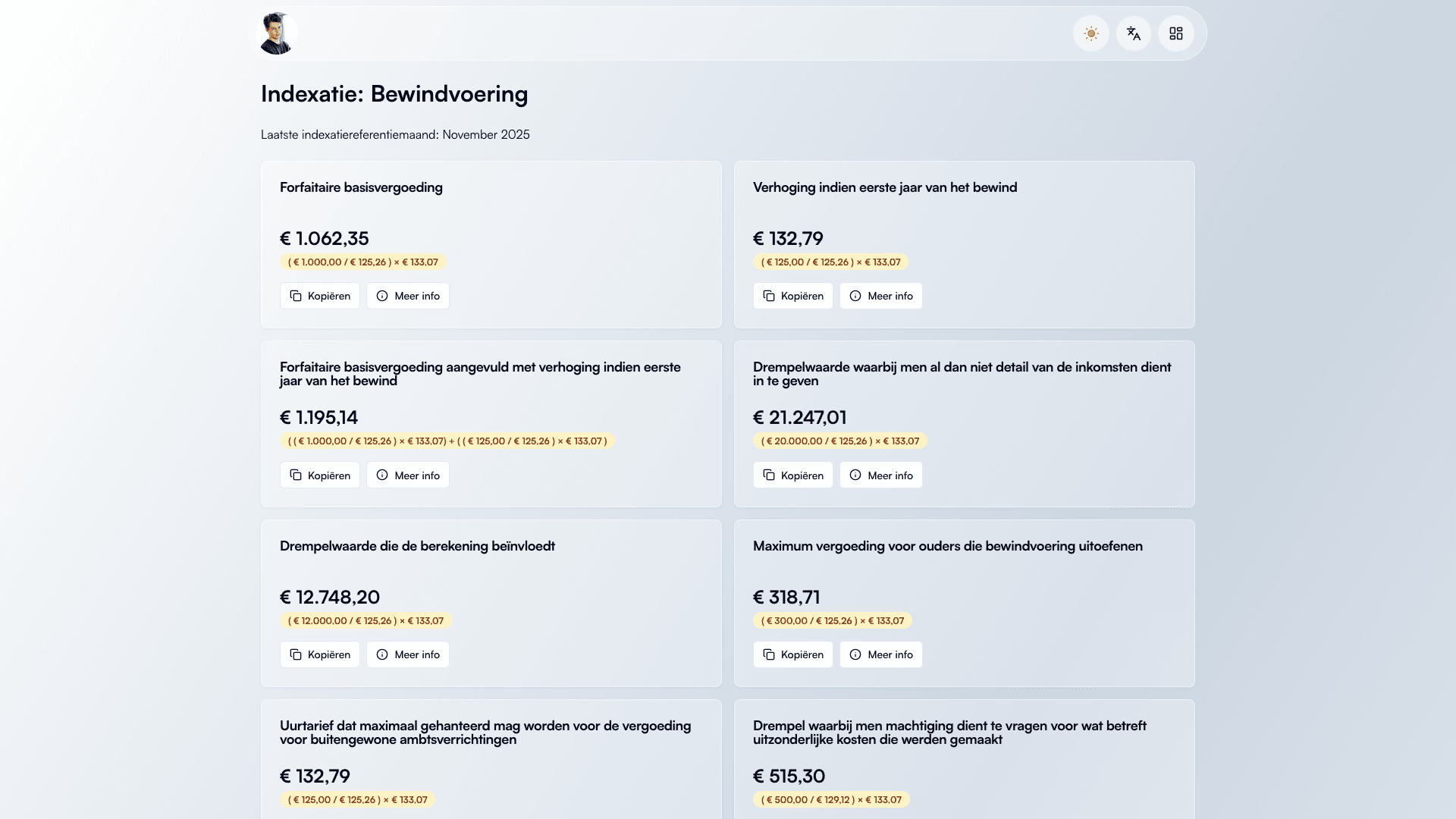Click the user avatar picture
Screen dimensions: 1456x819
276,33
